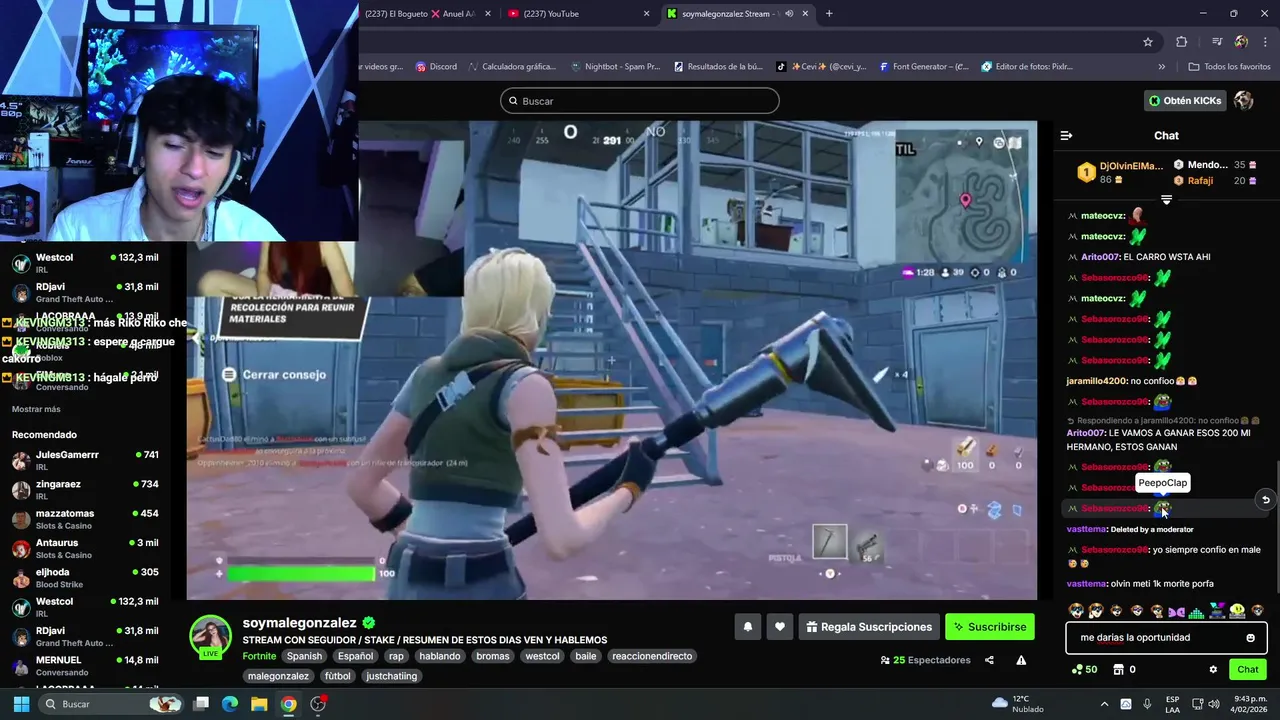
Task: Show more bookmarks with the double chevron
Action: click(x=1161, y=67)
